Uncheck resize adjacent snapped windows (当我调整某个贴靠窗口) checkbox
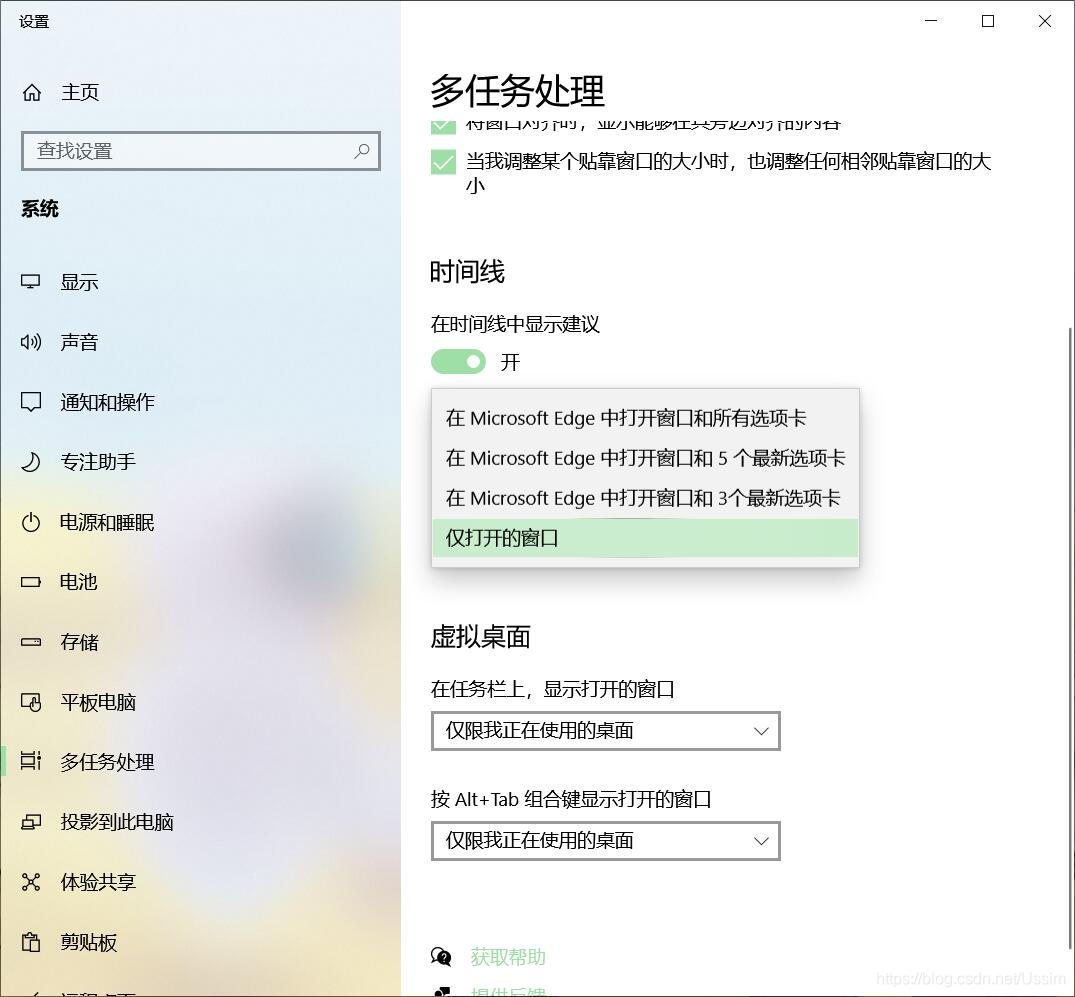 pyautogui.click(x=444, y=163)
